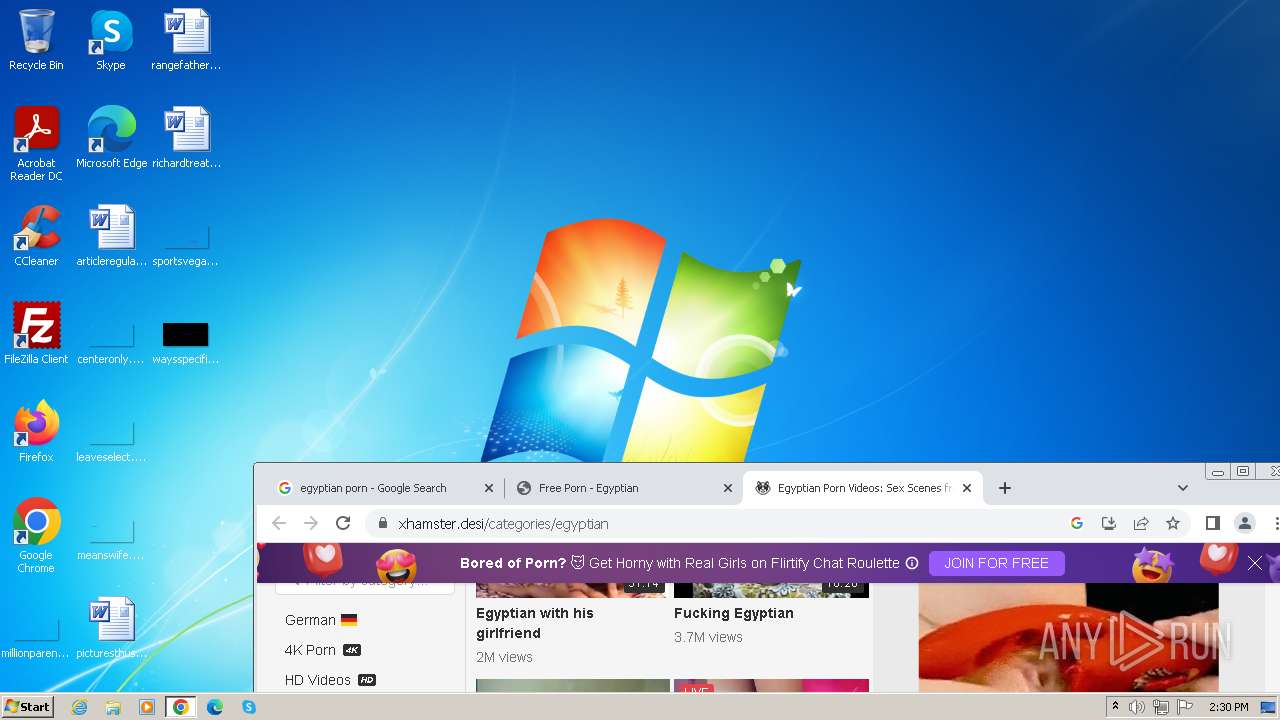Click the category filter search box
1280x720 pixels.
click(364, 584)
